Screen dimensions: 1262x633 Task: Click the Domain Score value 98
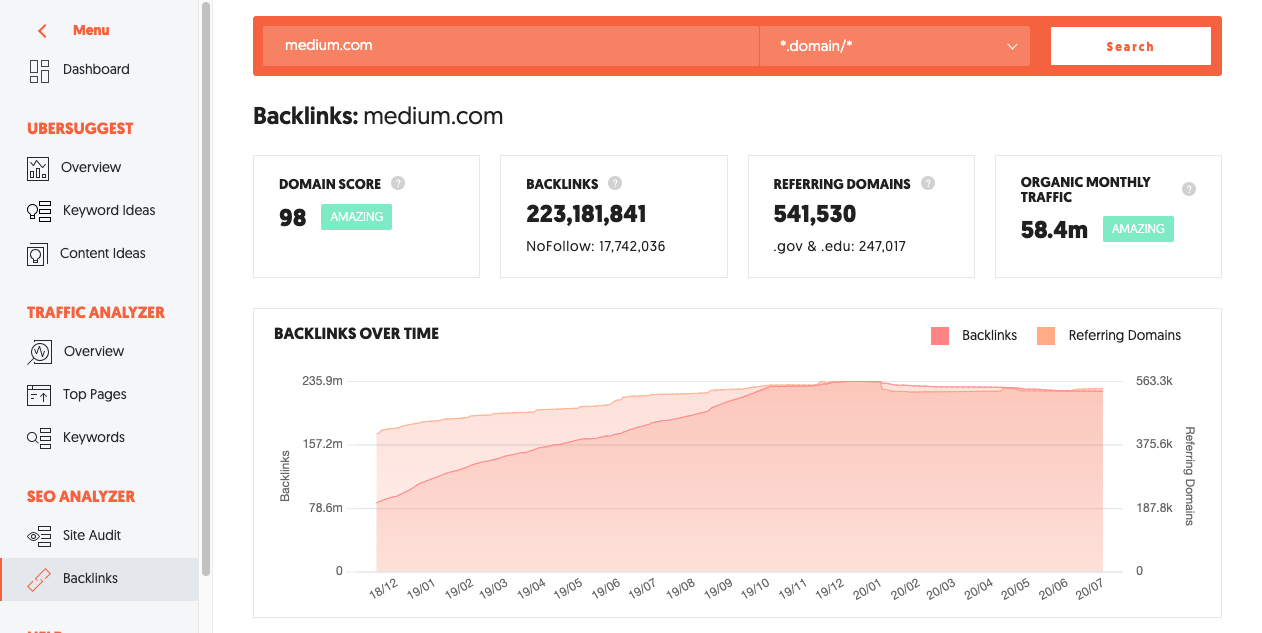click(293, 218)
